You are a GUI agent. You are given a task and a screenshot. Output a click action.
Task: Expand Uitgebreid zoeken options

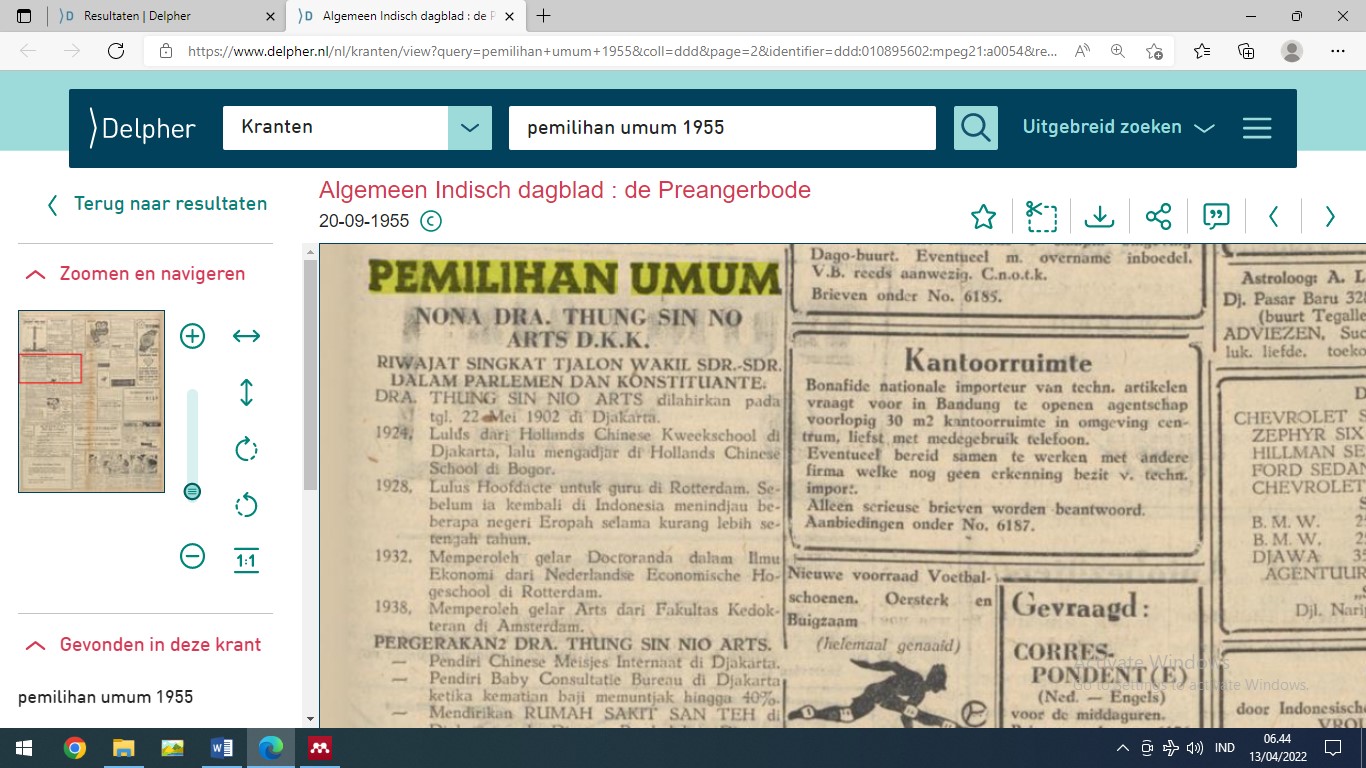1117,127
